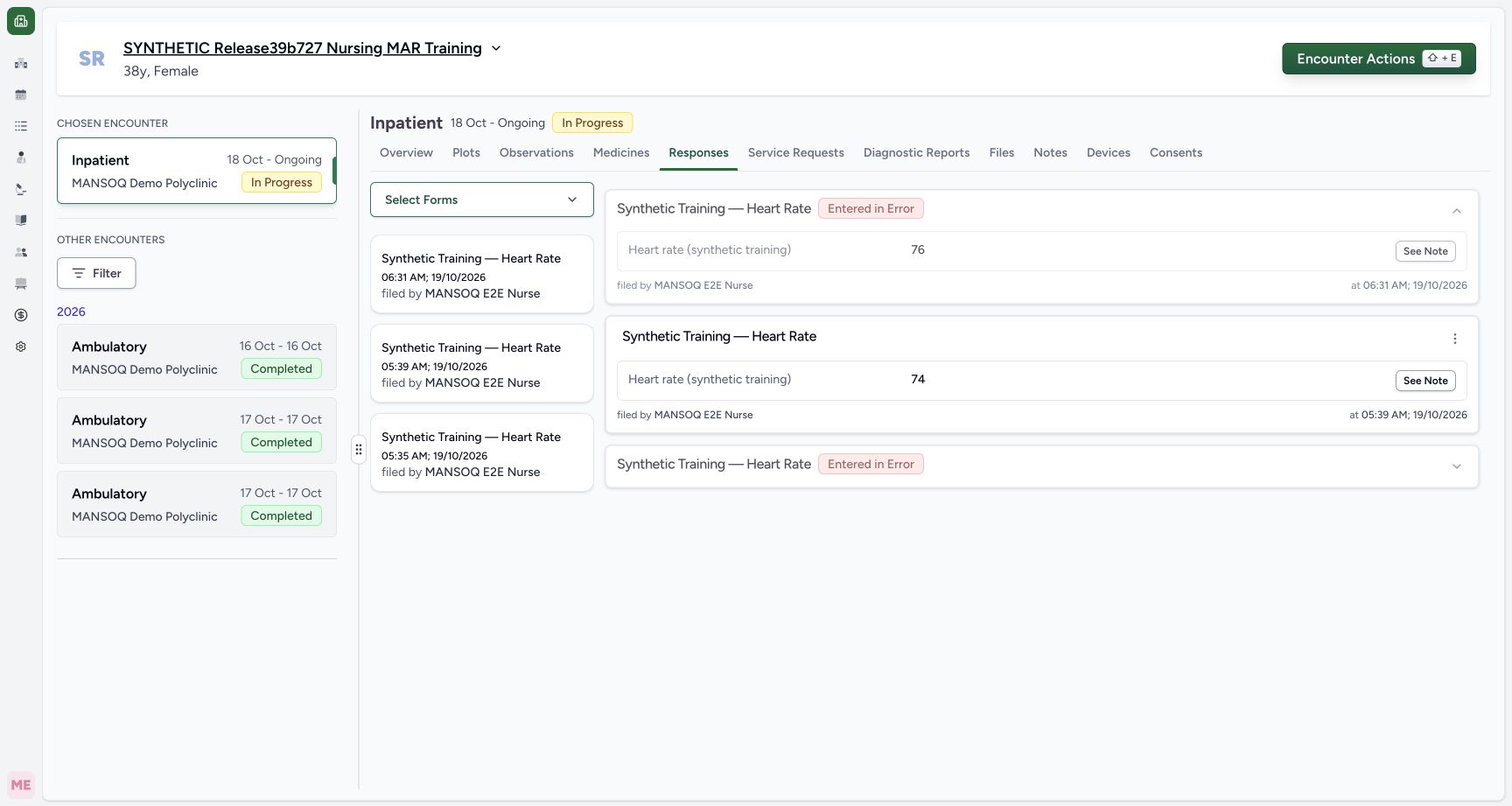Open the settings gear icon in sidebar

click(x=21, y=347)
